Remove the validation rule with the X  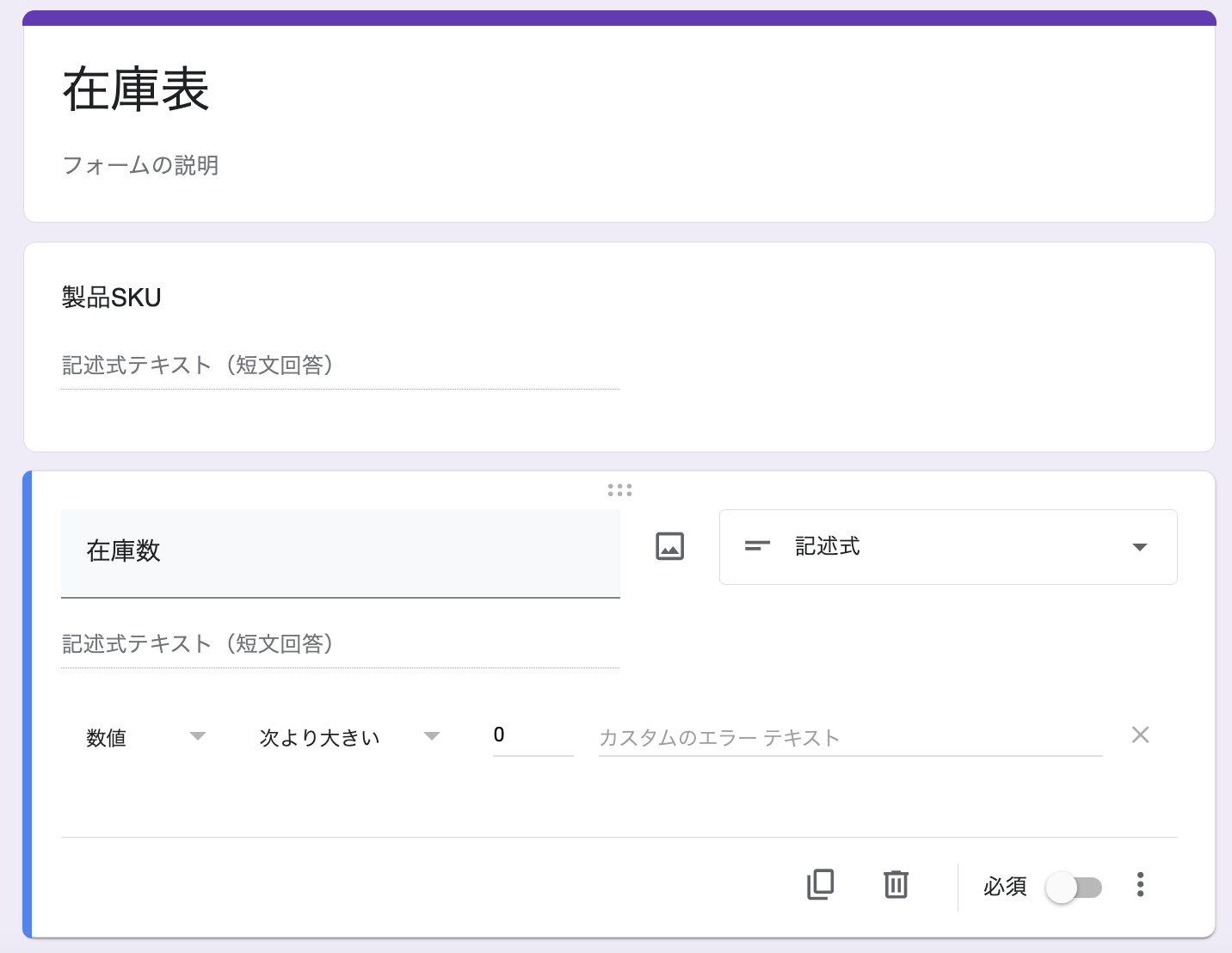pos(1140,735)
